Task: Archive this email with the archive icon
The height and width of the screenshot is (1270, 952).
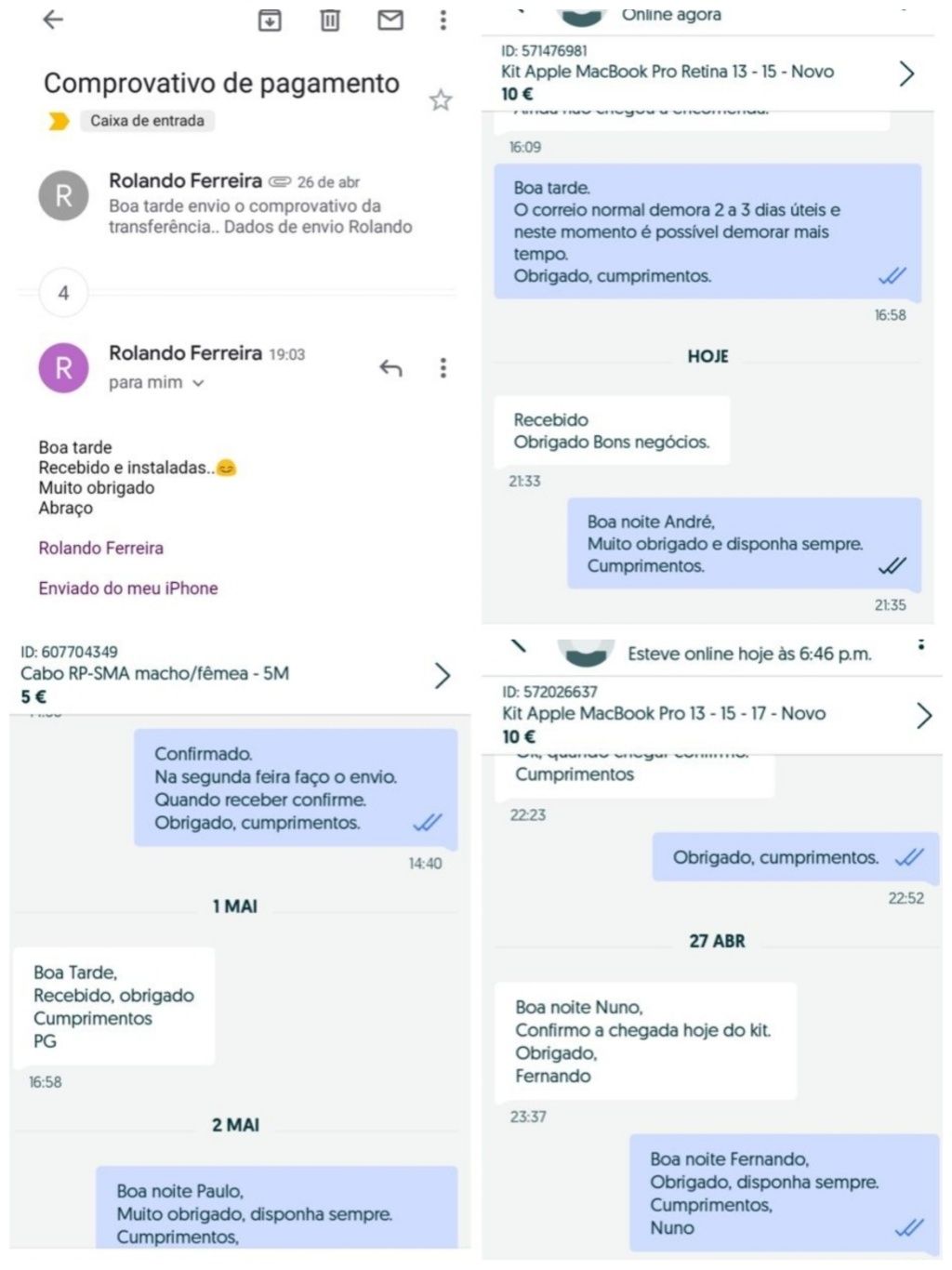Action: (270, 20)
